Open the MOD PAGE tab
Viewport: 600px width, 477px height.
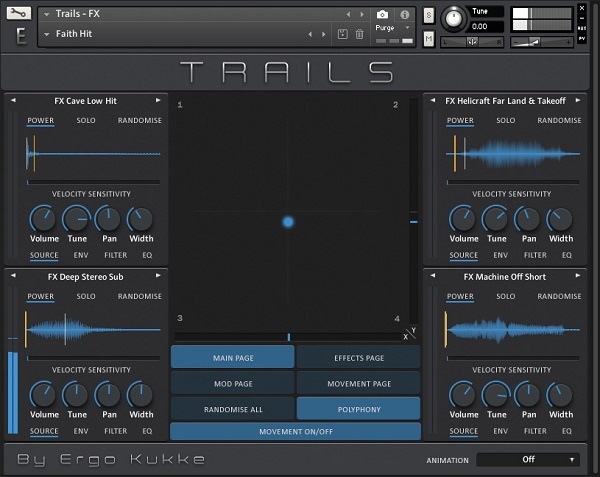tap(233, 383)
